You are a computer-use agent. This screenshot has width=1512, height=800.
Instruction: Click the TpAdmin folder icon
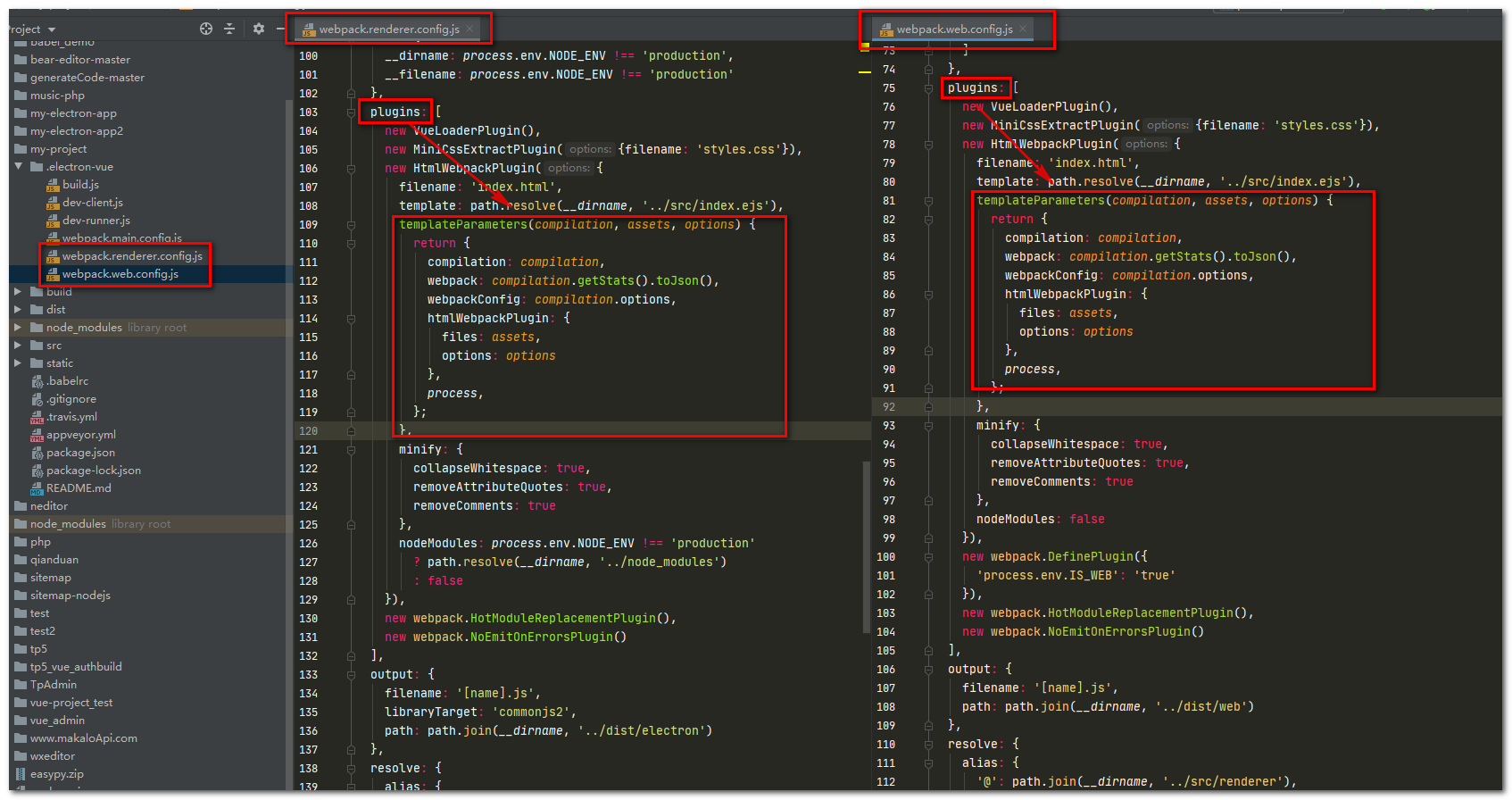(x=21, y=685)
